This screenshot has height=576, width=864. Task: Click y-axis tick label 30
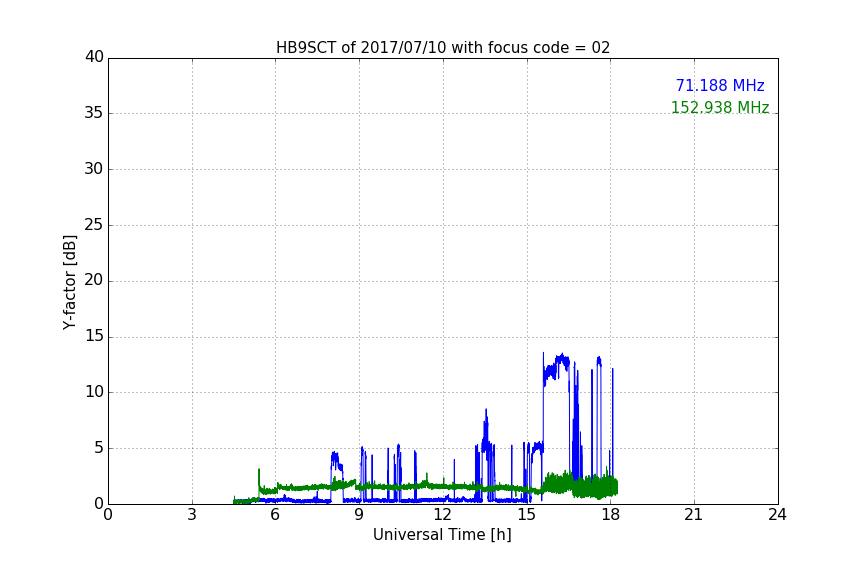tap(94, 169)
